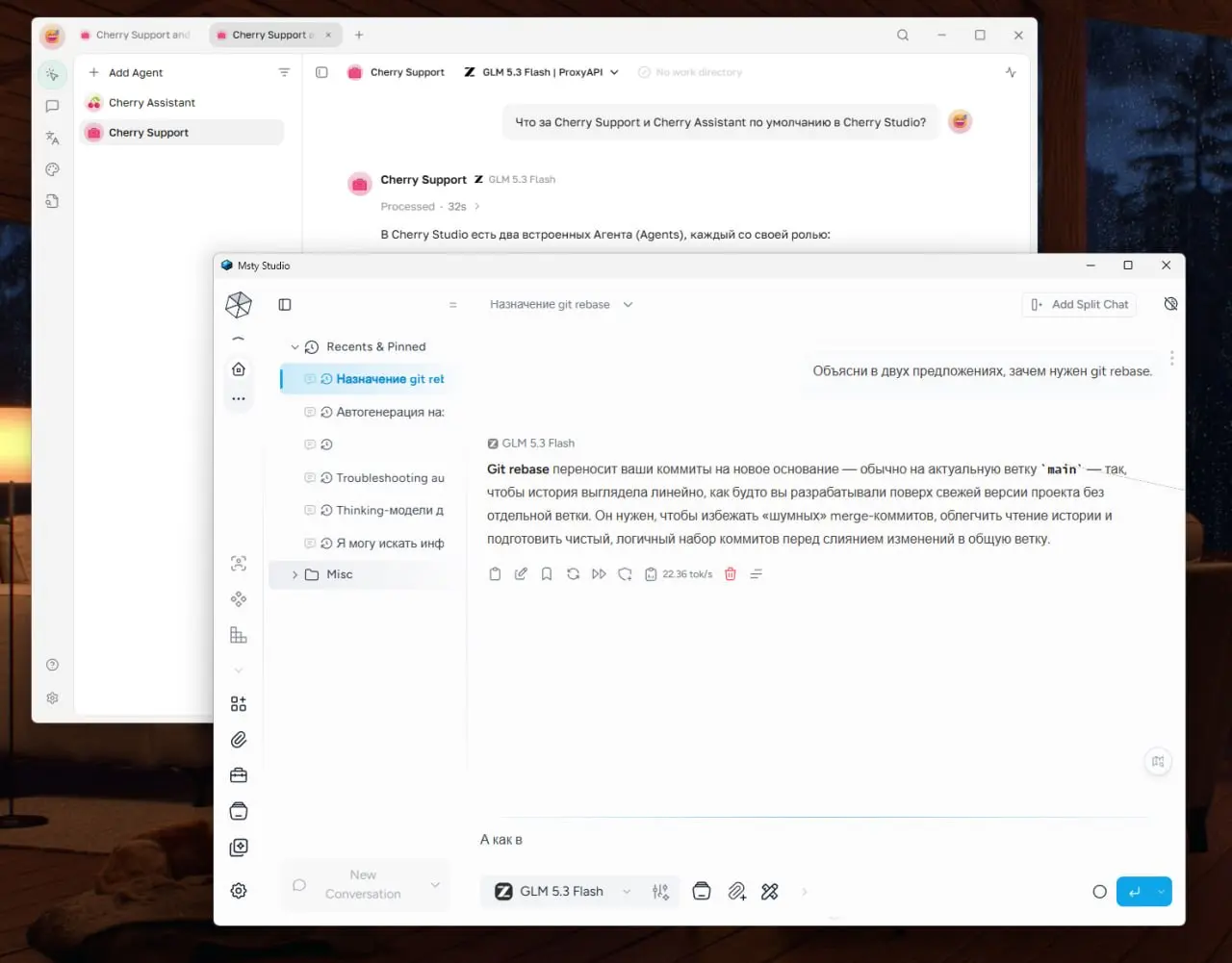
Task: Click Add Agent in Cherry Studio
Action: (x=126, y=72)
